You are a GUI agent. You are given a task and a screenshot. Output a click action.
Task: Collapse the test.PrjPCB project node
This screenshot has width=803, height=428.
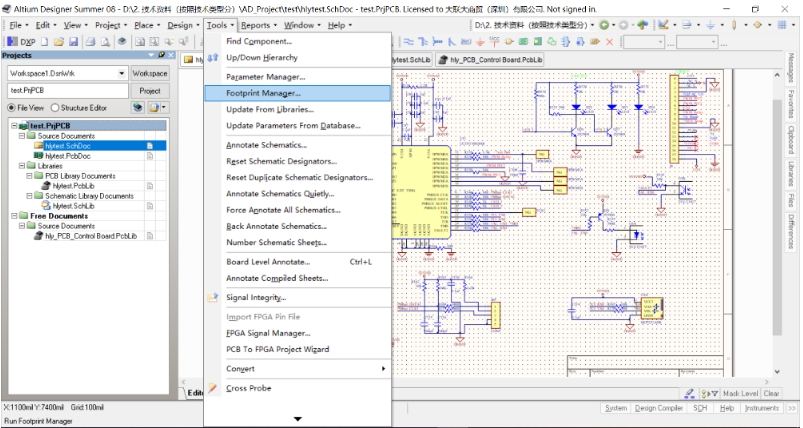(14, 125)
